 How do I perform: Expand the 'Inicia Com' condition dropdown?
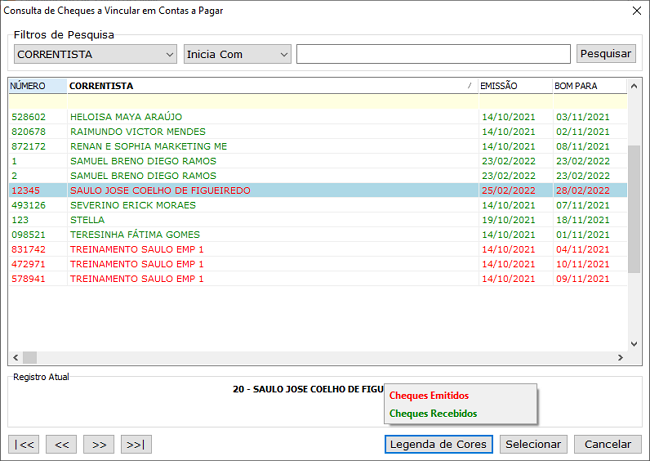click(283, 54)
